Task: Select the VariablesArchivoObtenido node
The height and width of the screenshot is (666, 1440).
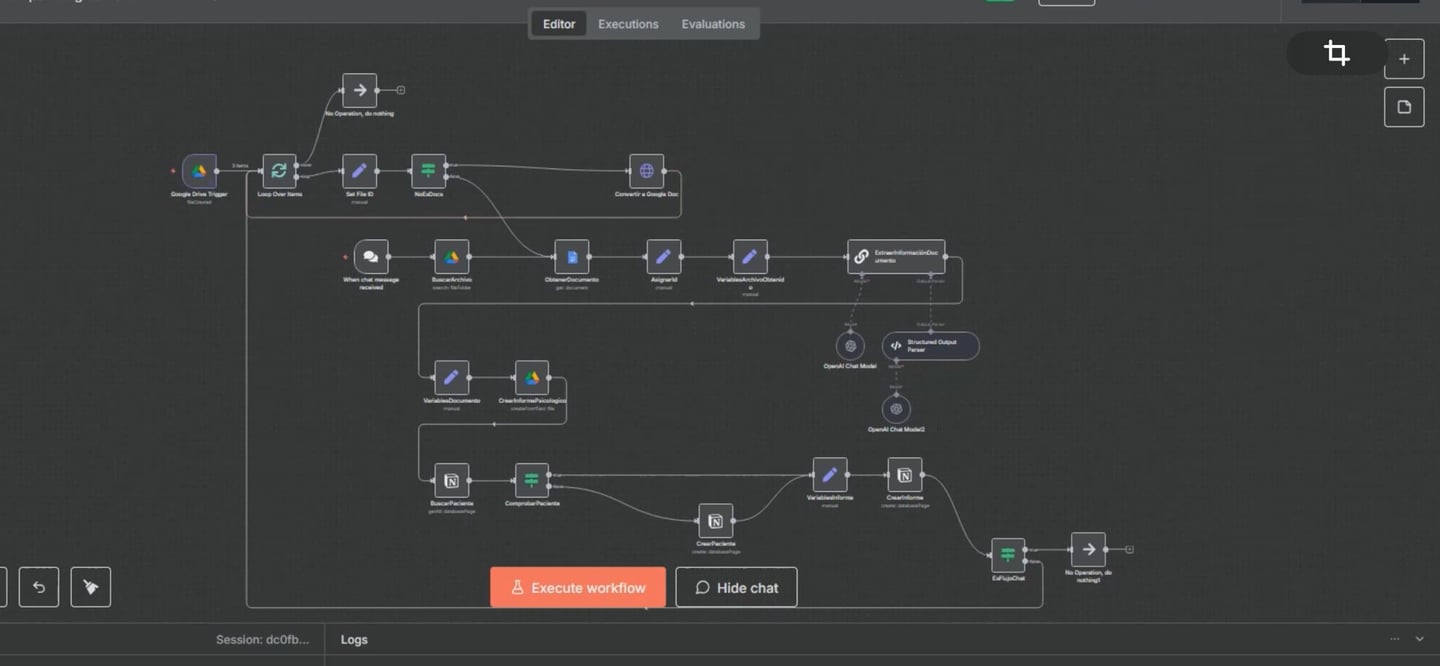Action: 750,257
